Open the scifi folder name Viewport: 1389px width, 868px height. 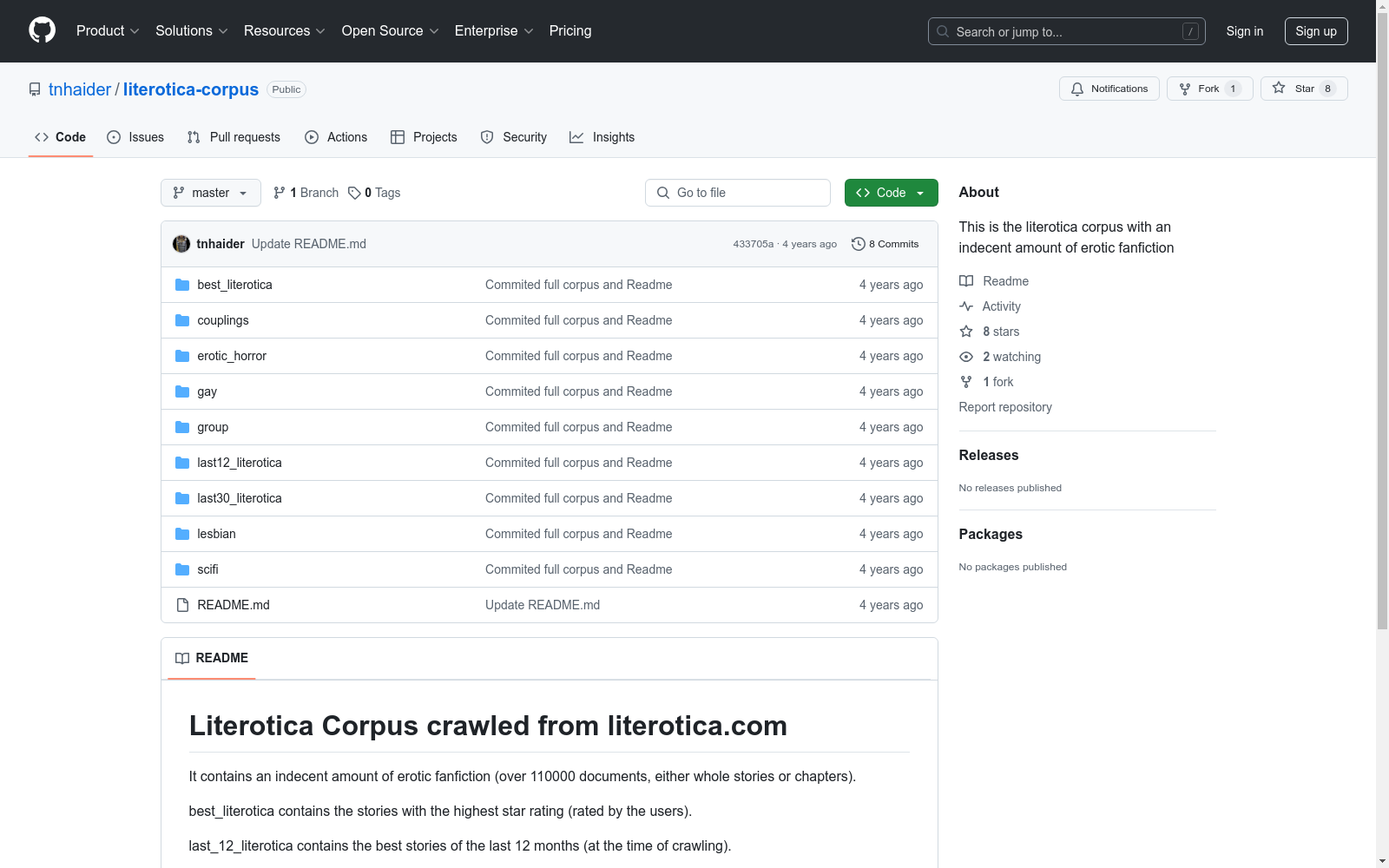pyautogui.click(x=207, y=569)
